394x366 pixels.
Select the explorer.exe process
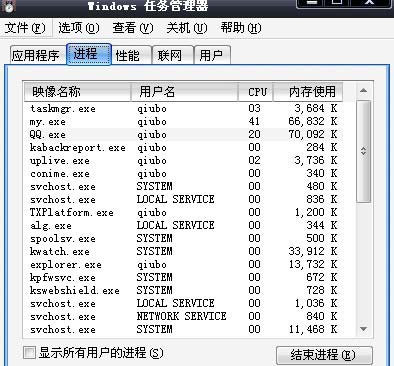click(183, 265)
